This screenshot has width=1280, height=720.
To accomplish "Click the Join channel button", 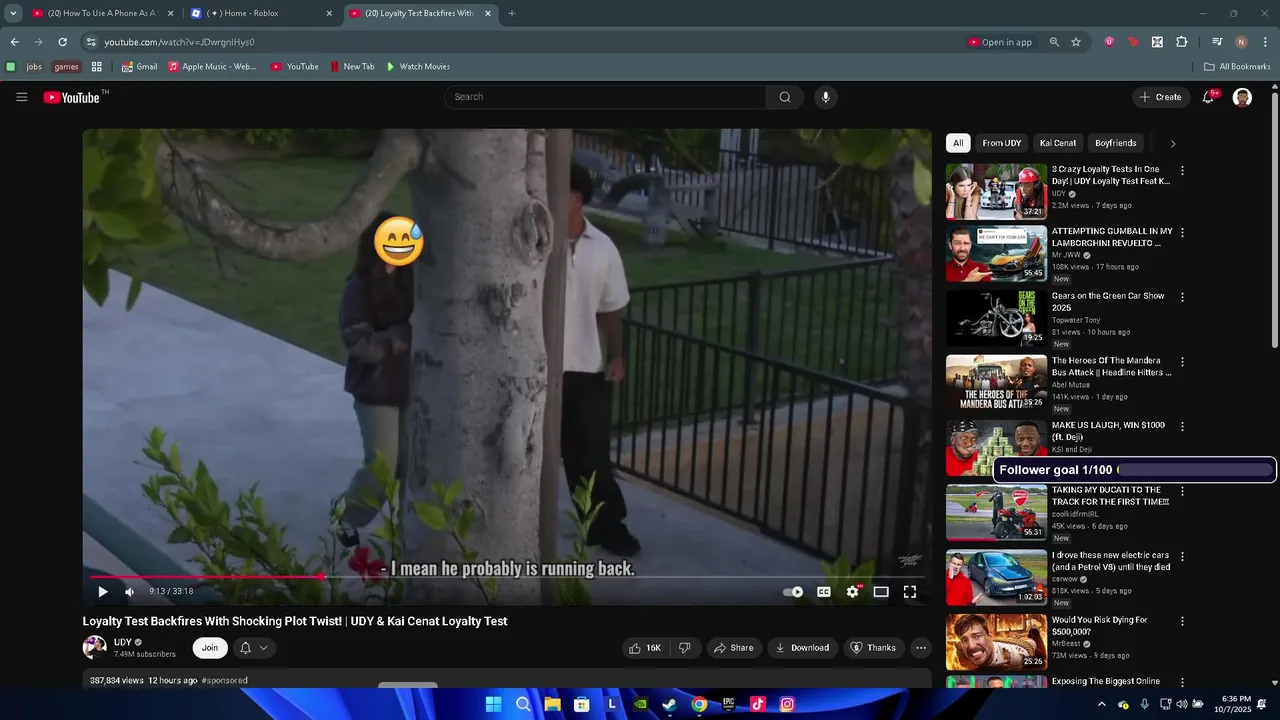I will point(210,648).
